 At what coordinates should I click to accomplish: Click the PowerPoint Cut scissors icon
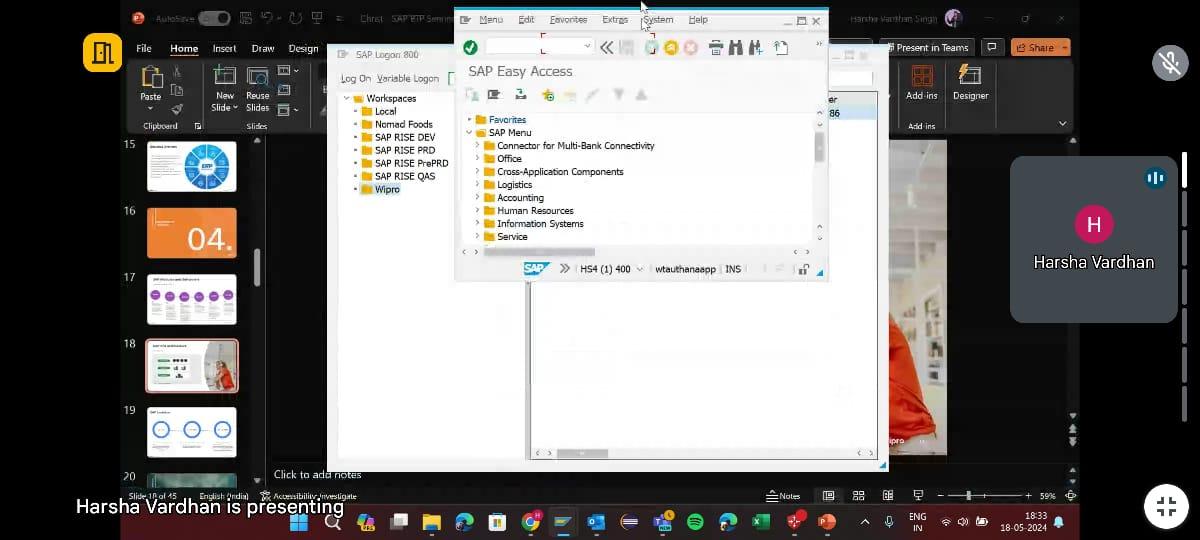pos(177,72)
